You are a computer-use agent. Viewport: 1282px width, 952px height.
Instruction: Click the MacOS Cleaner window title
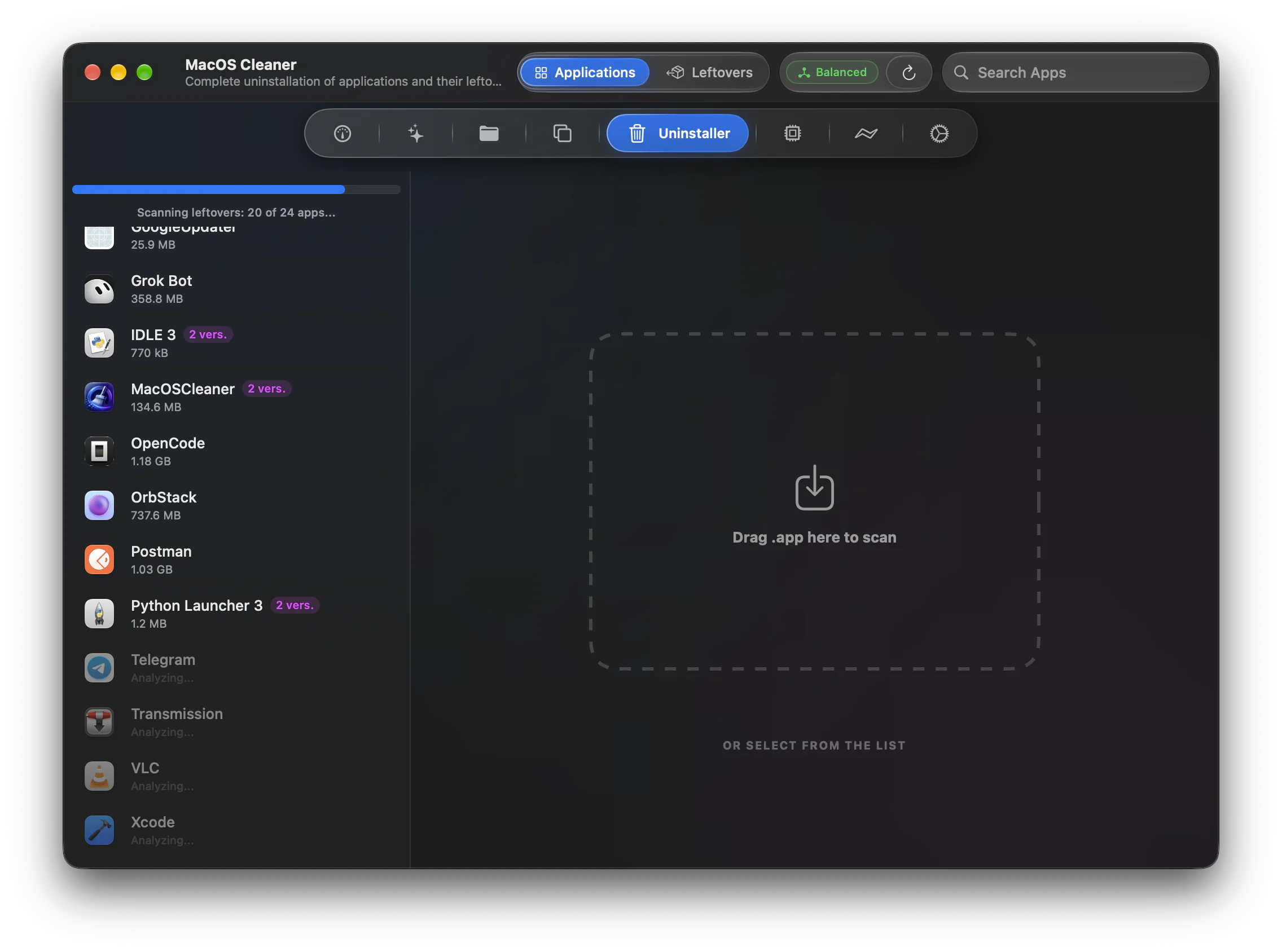point(240,64)
